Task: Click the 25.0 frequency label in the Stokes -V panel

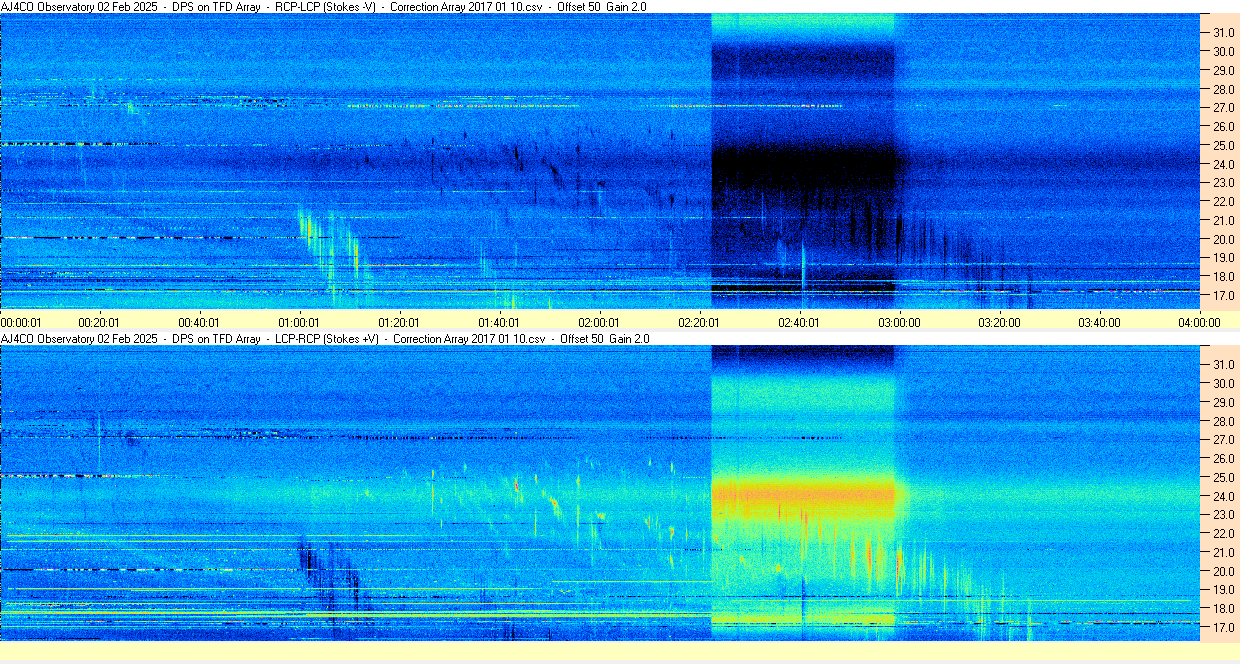Action: (1223, 146)
